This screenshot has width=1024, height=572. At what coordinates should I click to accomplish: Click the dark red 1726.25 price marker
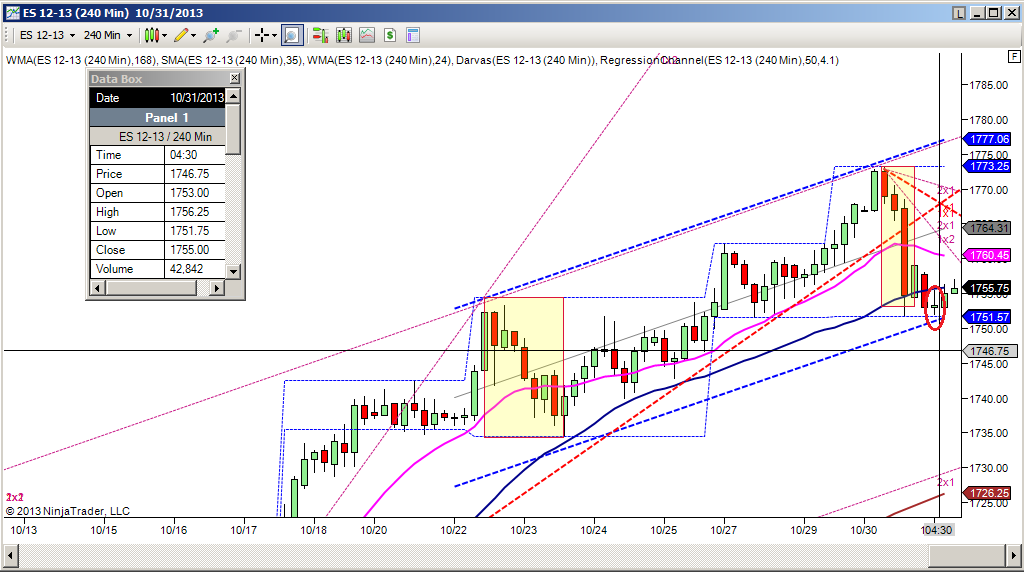coord(987,493)
